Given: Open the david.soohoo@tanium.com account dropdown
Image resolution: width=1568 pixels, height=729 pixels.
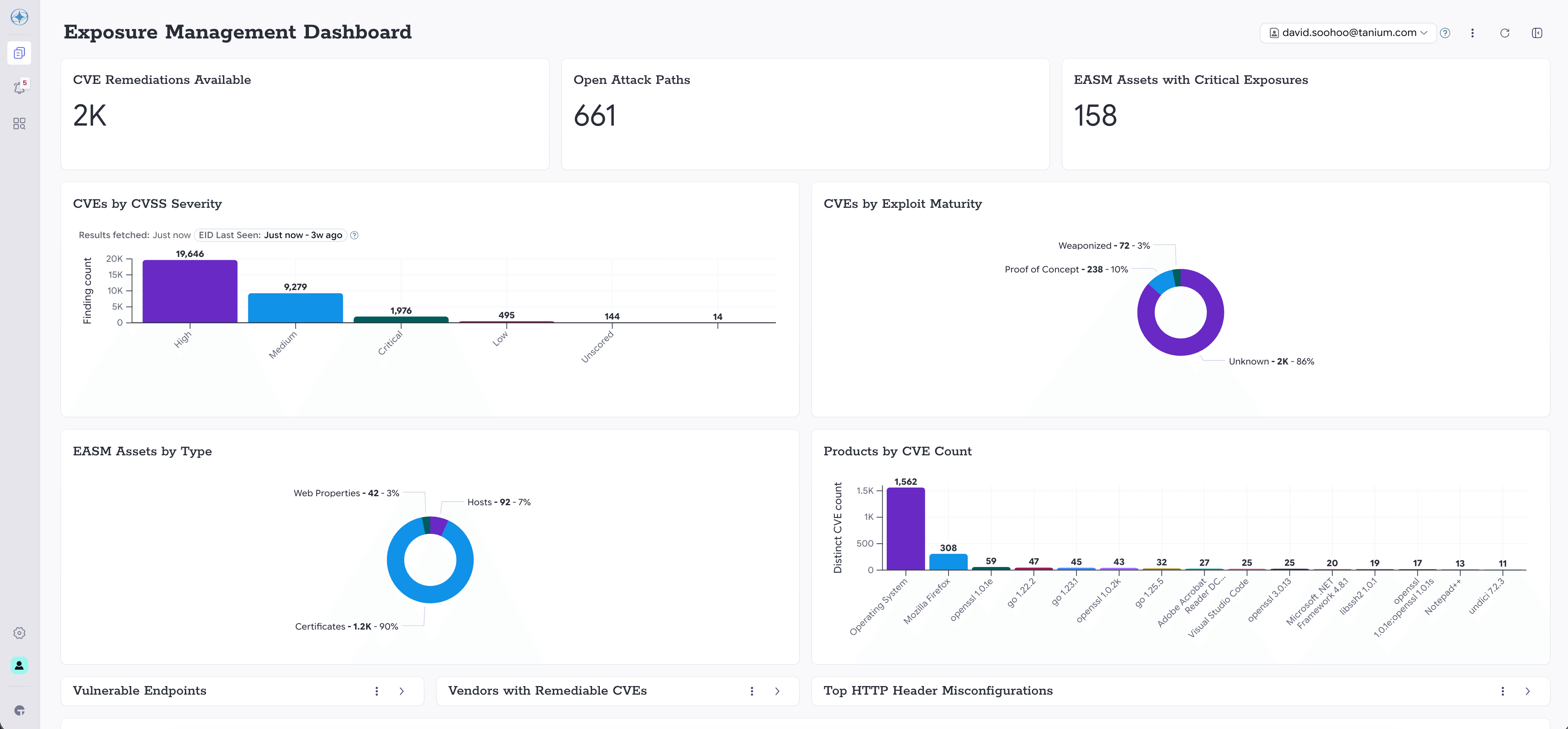Looking at the screenshot, I should (x=1348, y=33).
